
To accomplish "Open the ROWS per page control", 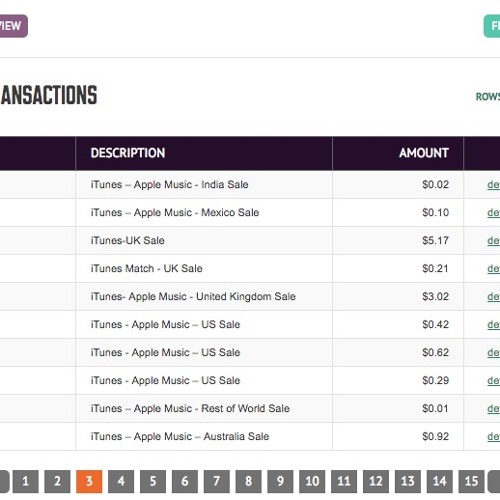I will pyautogui.click(x=488, y=97).
